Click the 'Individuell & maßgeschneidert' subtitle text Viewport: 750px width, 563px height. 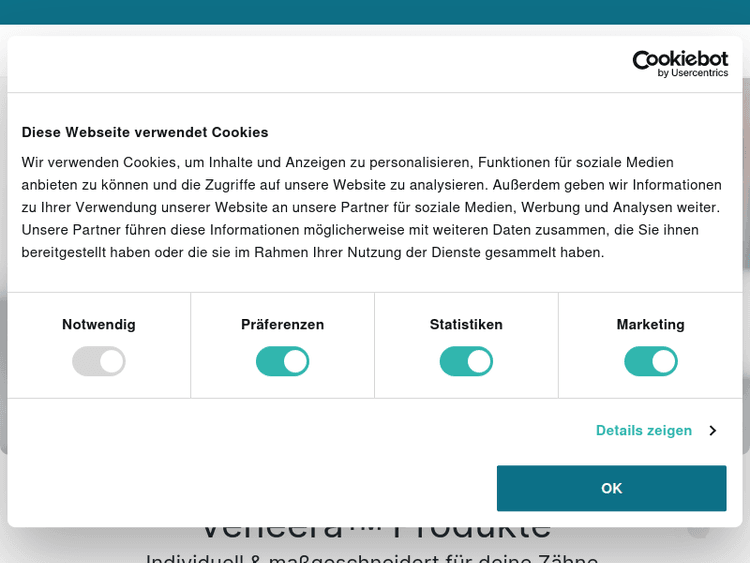(x=372, y=557)
